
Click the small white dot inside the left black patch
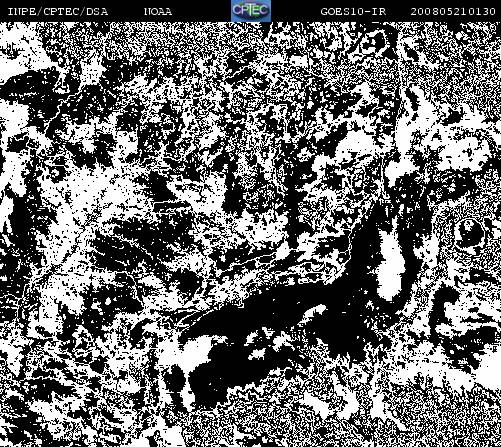pos(108,302)
